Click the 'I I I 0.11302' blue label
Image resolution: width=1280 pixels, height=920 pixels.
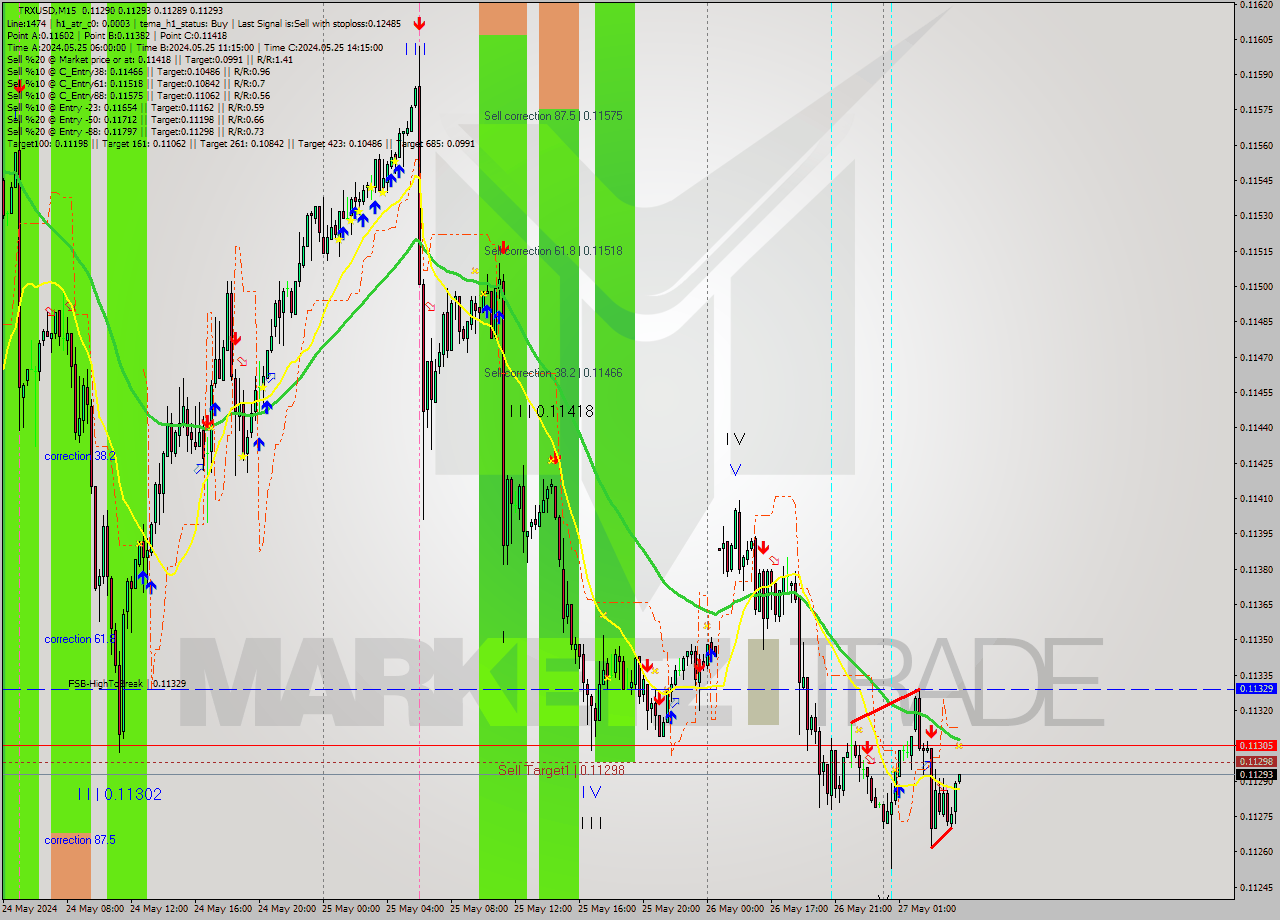click(x=120, y=794)
